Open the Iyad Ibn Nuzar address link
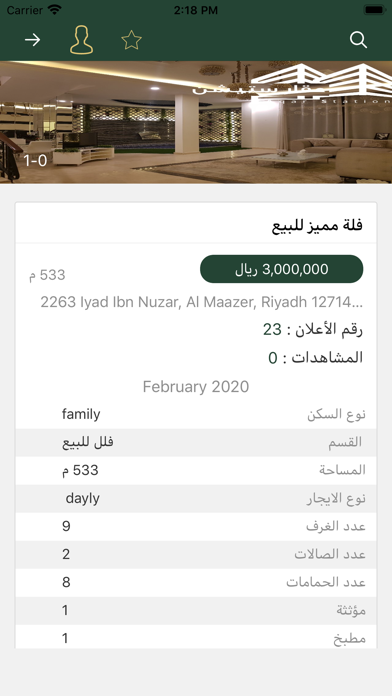The width and height of the screenshot is (392, 696). 202,302
